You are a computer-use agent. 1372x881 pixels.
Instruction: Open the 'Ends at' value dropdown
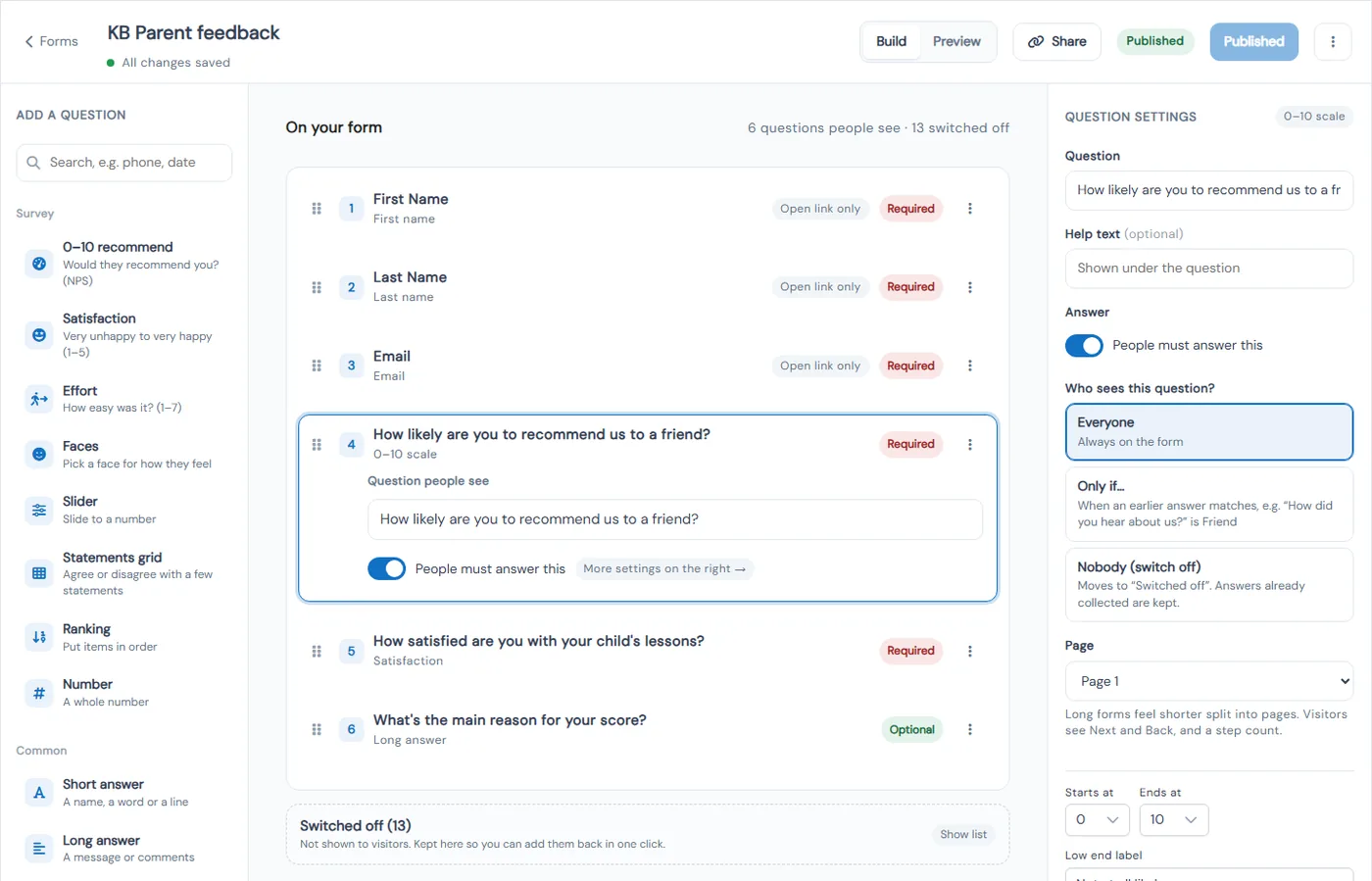pyautogui.click(x=1174, y=819)
